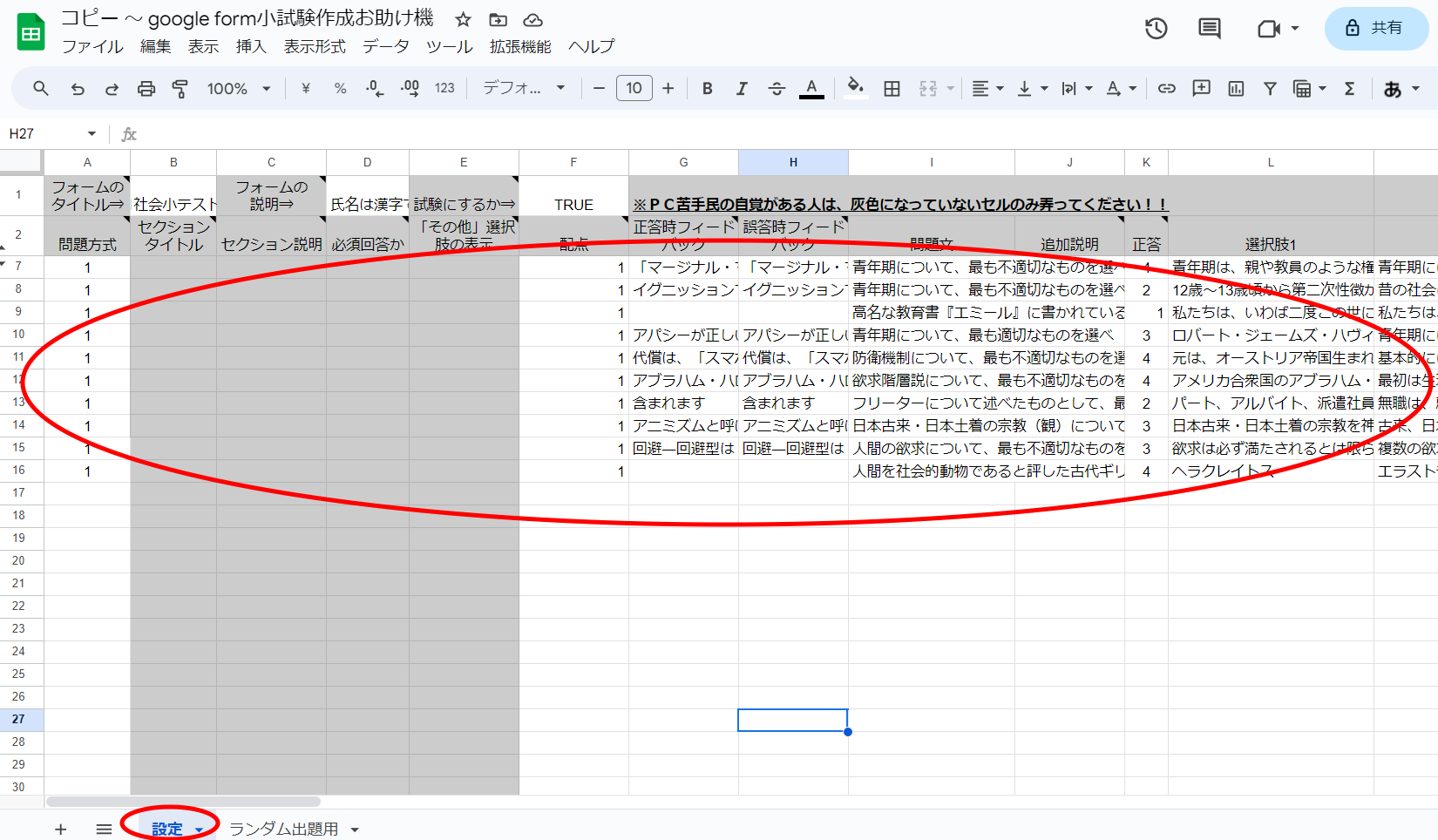Select cell containing TRUE
This screenshot has height=840, width=1438.
pyautogui.click(x=573, y=196)
